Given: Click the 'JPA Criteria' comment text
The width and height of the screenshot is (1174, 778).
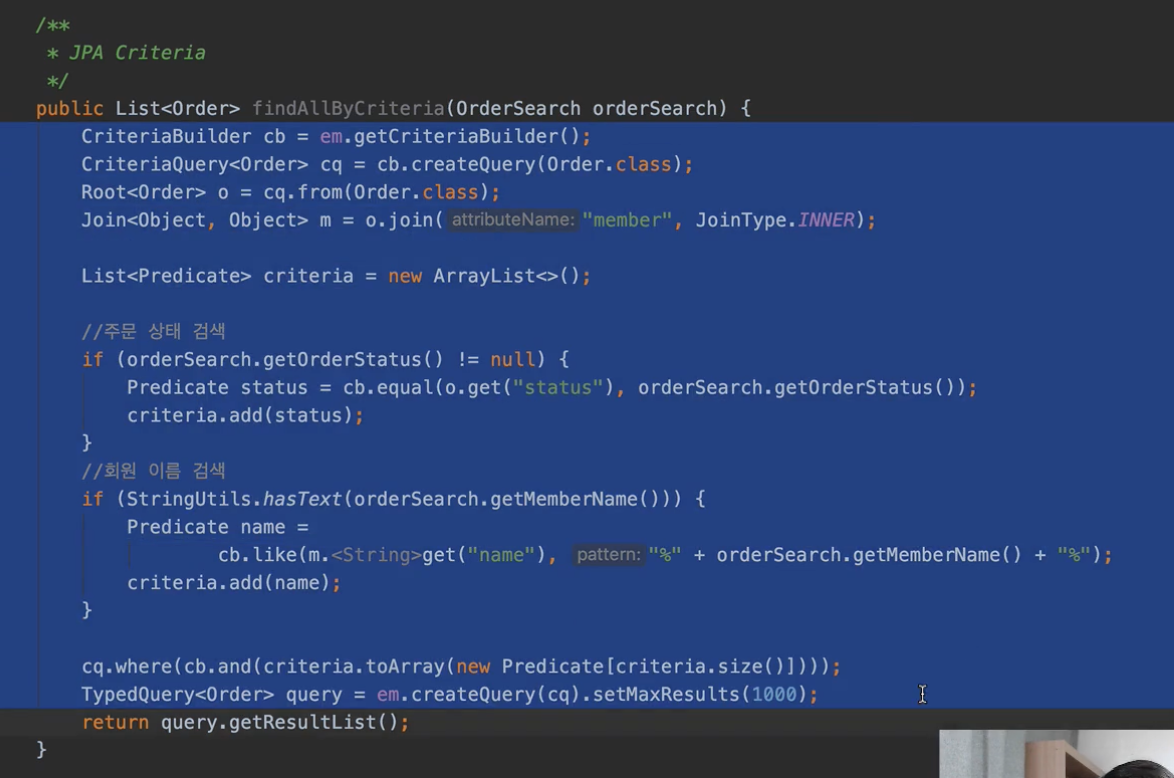Looking at the screenshot, I should click(x=137, y=53).
